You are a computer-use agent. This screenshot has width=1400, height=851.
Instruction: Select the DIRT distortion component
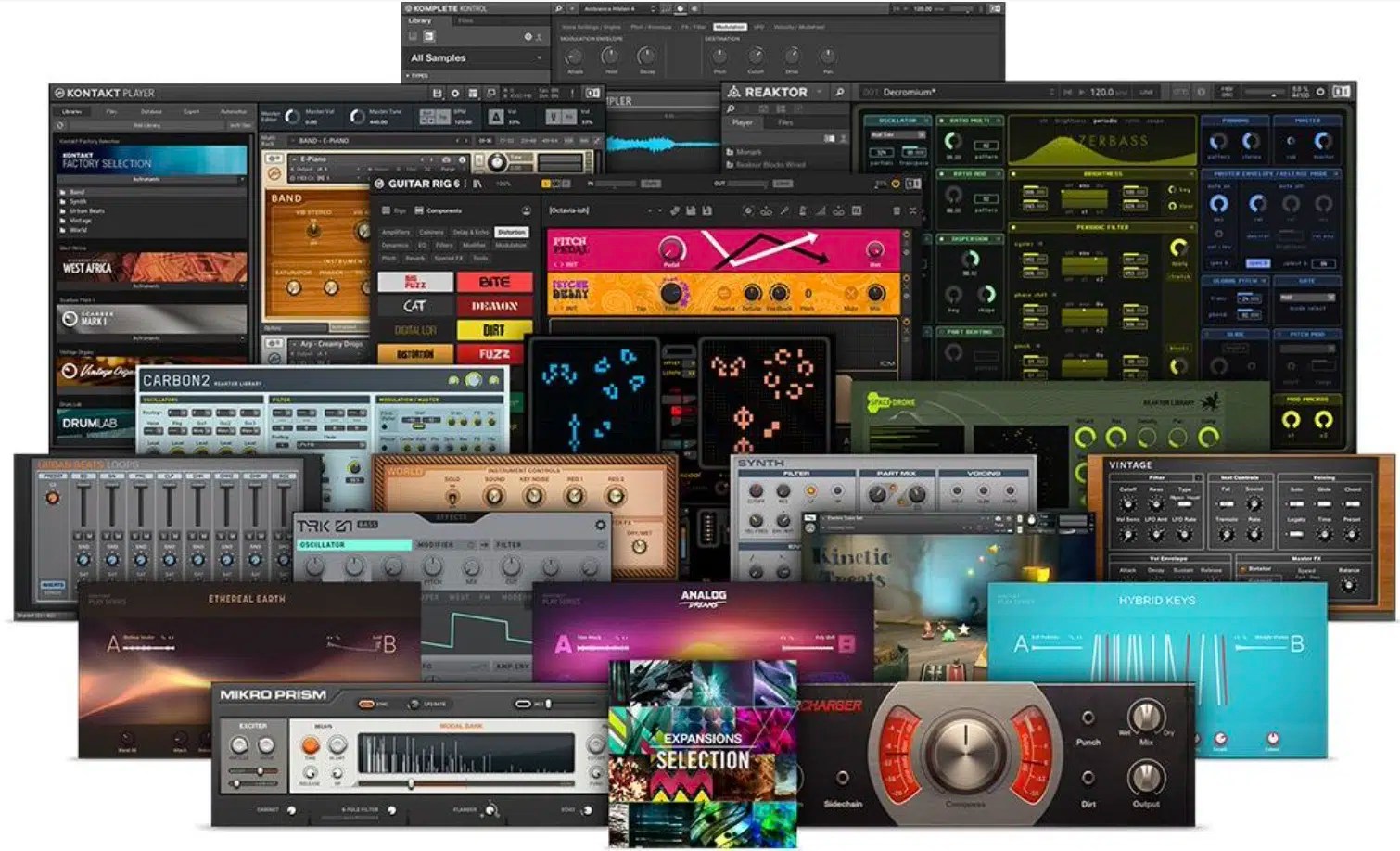(494, 330)
